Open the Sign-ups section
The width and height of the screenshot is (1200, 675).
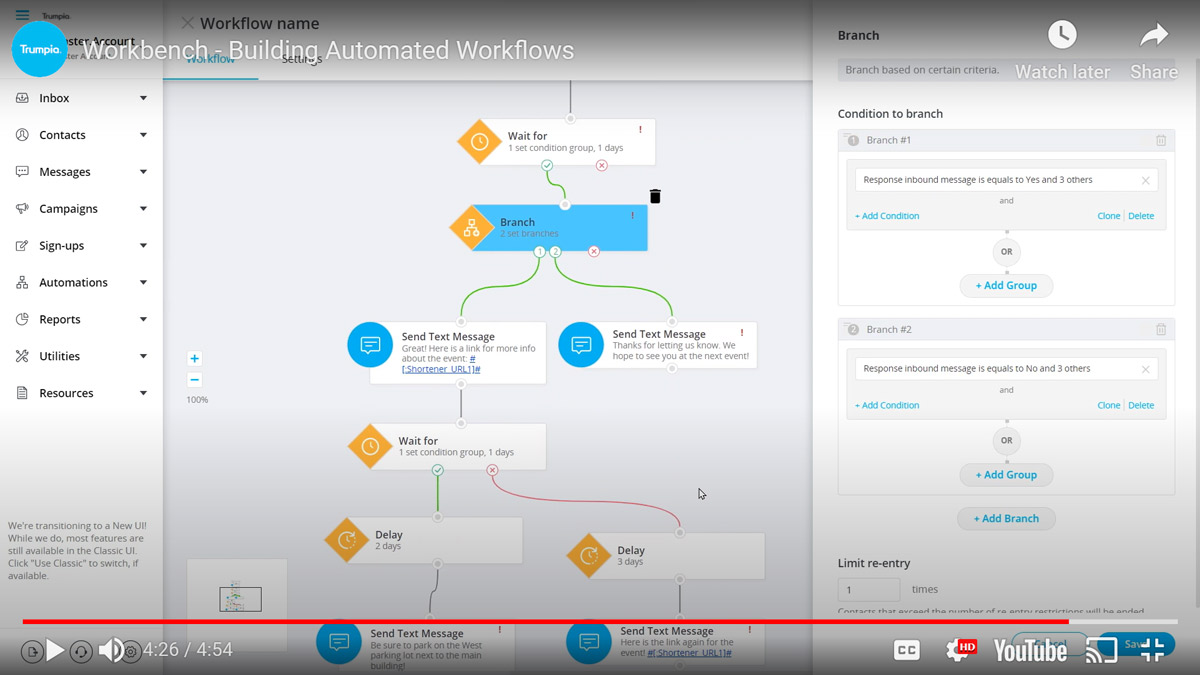coord(61,246)
